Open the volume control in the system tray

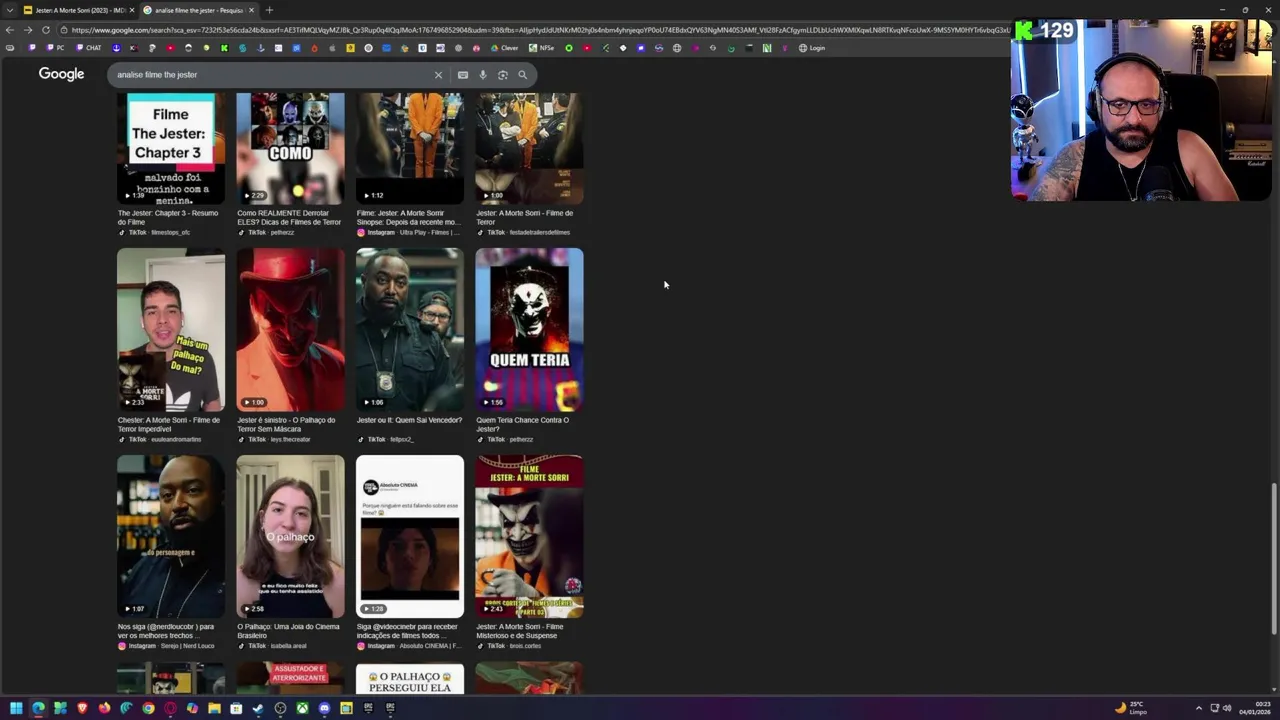point(1228,709)
